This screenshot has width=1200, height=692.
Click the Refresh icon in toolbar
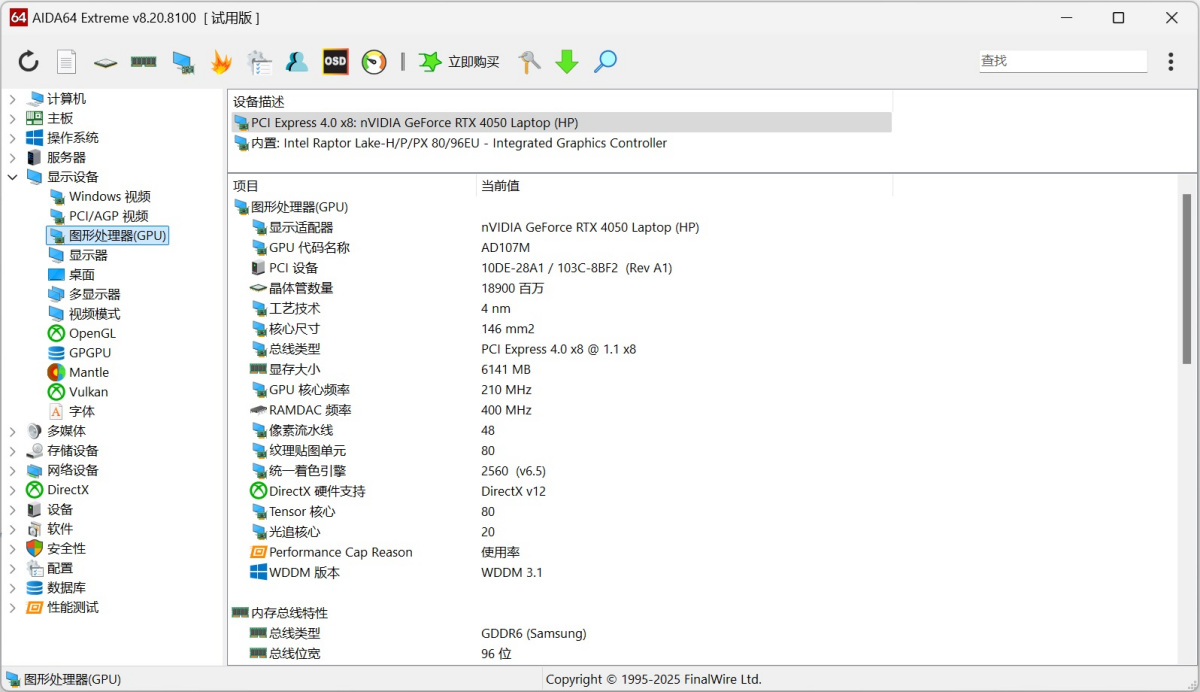(29, 62)
